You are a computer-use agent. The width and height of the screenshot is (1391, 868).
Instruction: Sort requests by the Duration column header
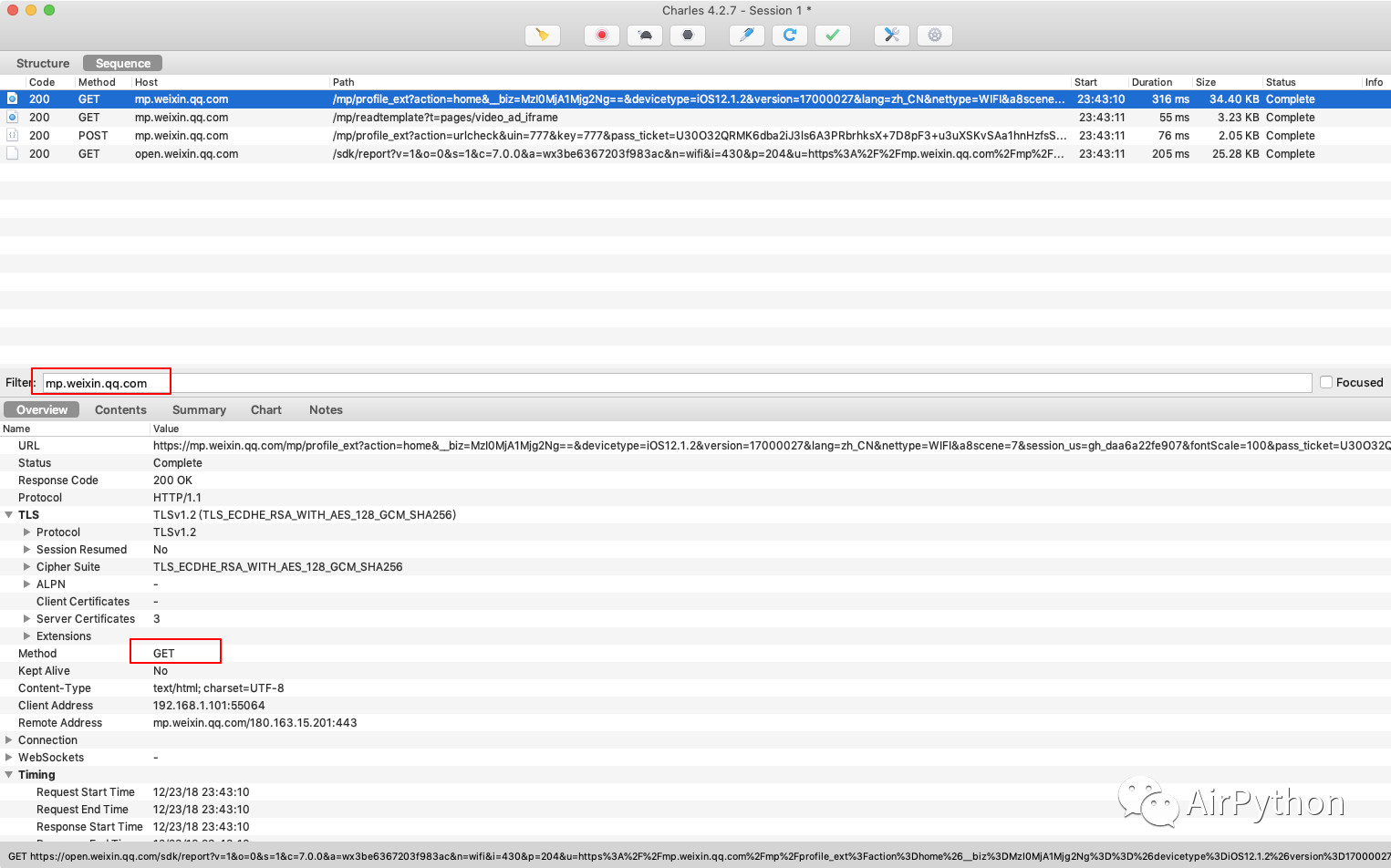tap(1152, 82)
